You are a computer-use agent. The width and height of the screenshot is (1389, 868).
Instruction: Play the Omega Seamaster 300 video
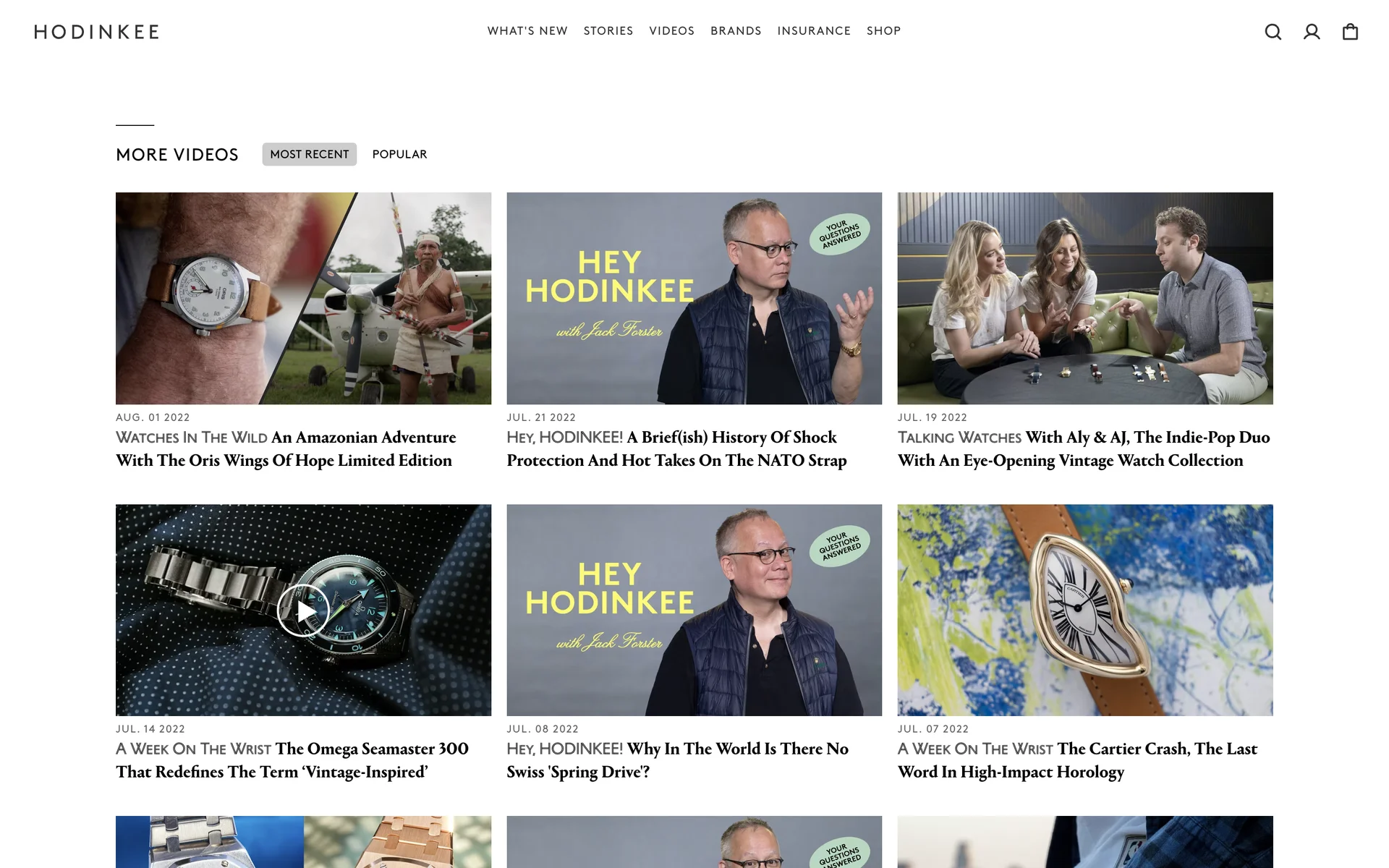(303, 610)
